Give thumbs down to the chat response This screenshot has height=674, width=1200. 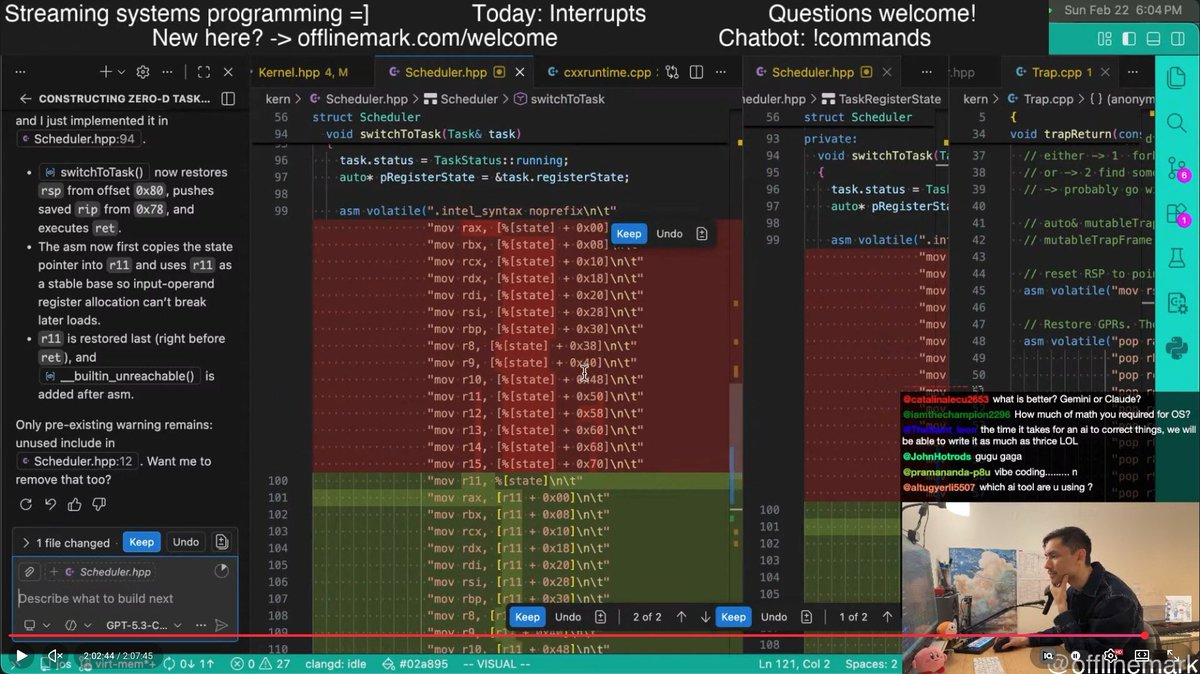(x=99, y=505)
